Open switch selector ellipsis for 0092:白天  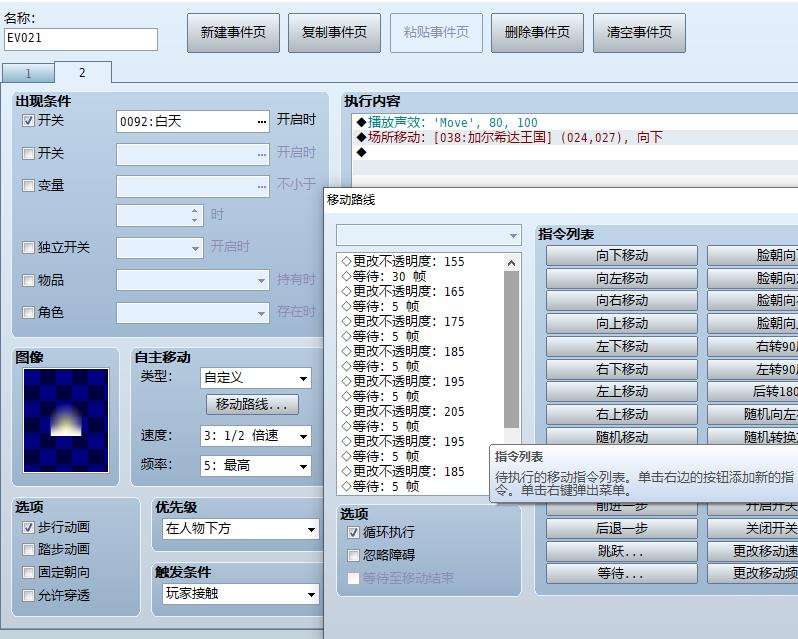262,122
